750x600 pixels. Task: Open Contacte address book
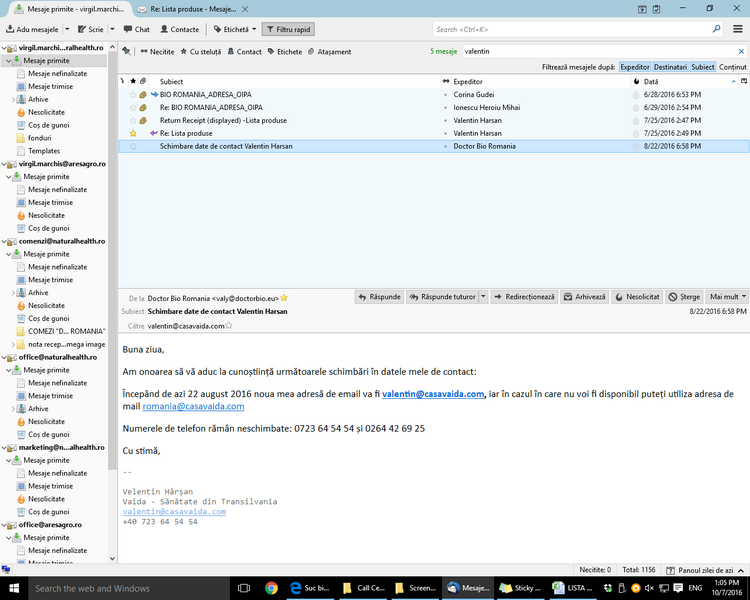tap(180, 29)
